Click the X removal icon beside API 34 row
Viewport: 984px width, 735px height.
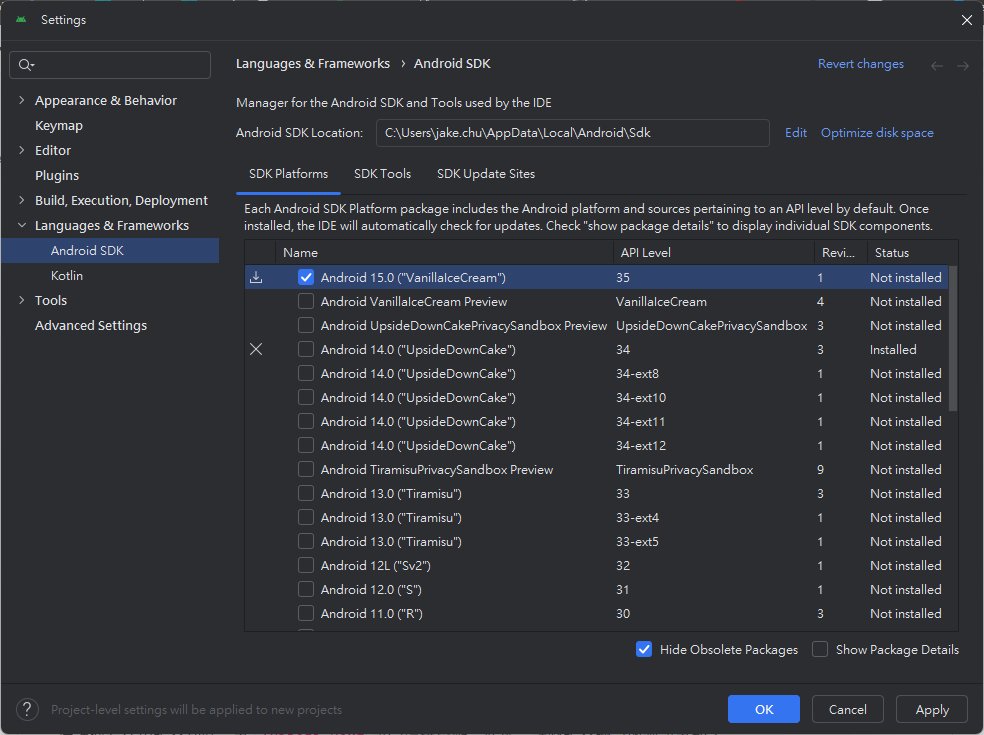[x=256, y=350]
